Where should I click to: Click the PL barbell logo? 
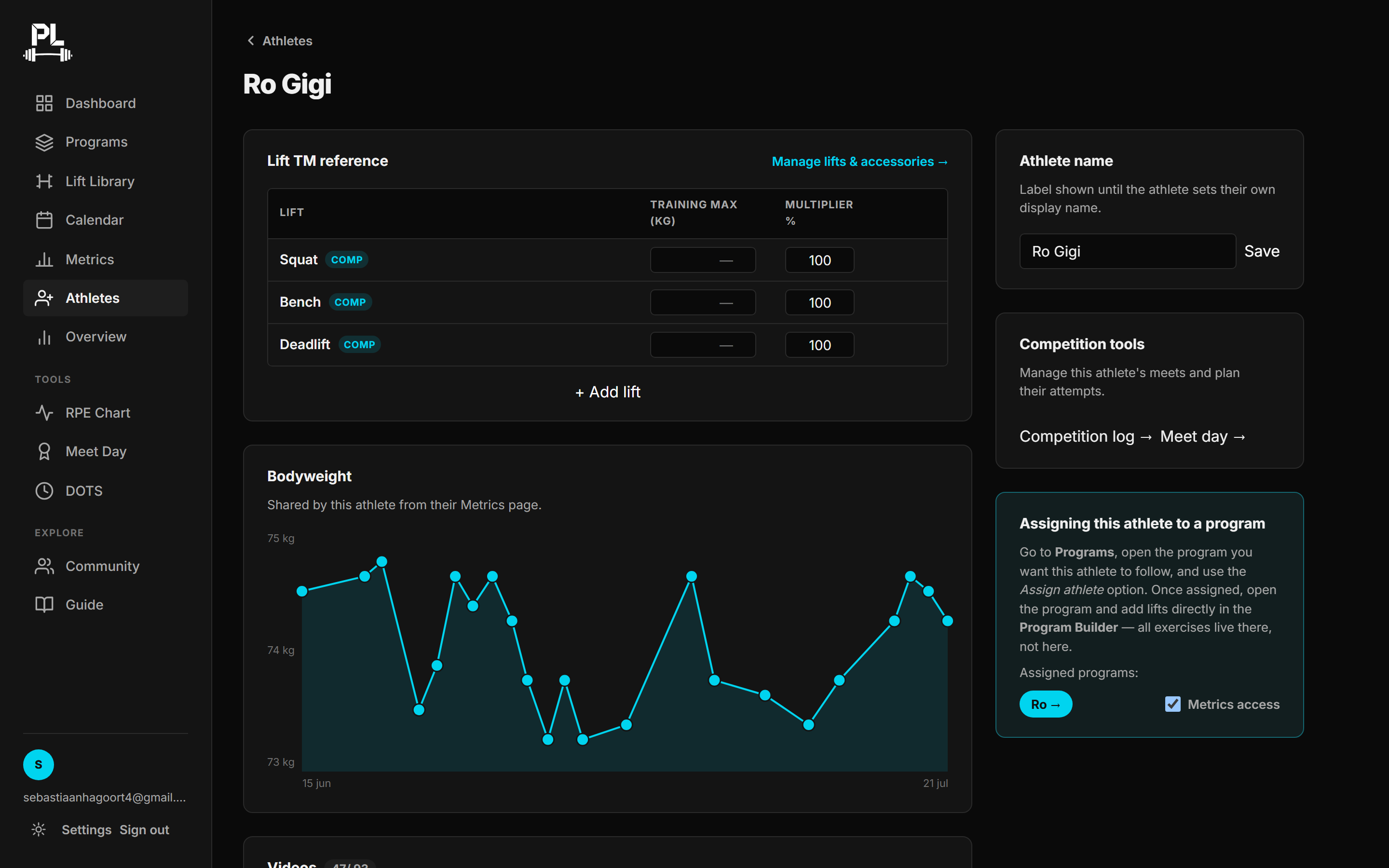tap(48, 42)
